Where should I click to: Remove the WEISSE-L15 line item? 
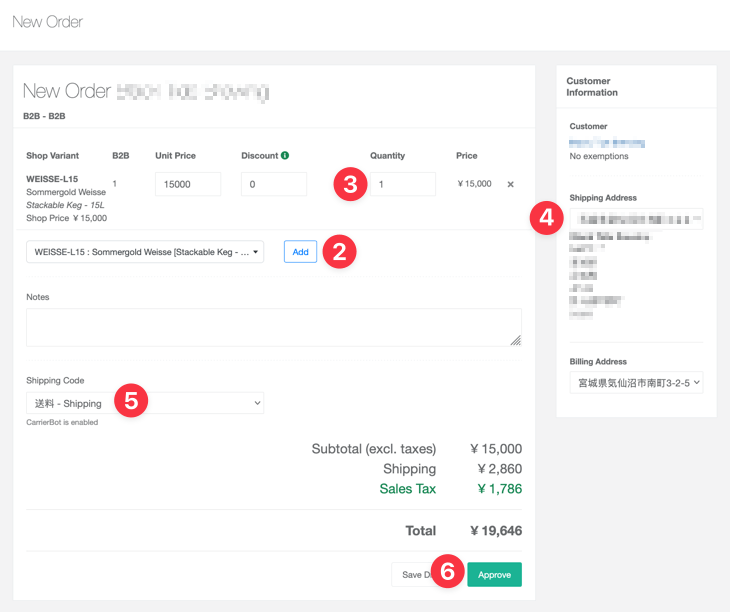(510, 184)
